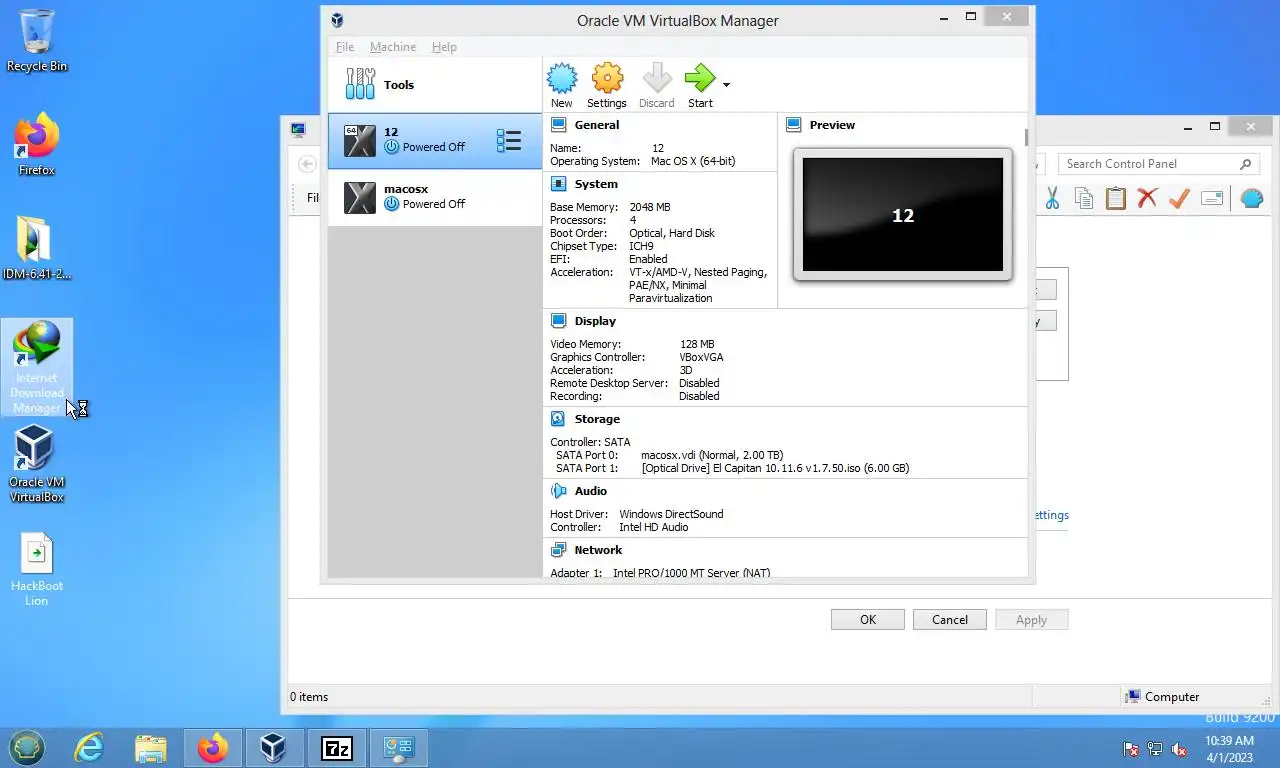Open the Start menu button
Image resolution: width=1280 pixels, height=768 pixels.
coord(27,747)
